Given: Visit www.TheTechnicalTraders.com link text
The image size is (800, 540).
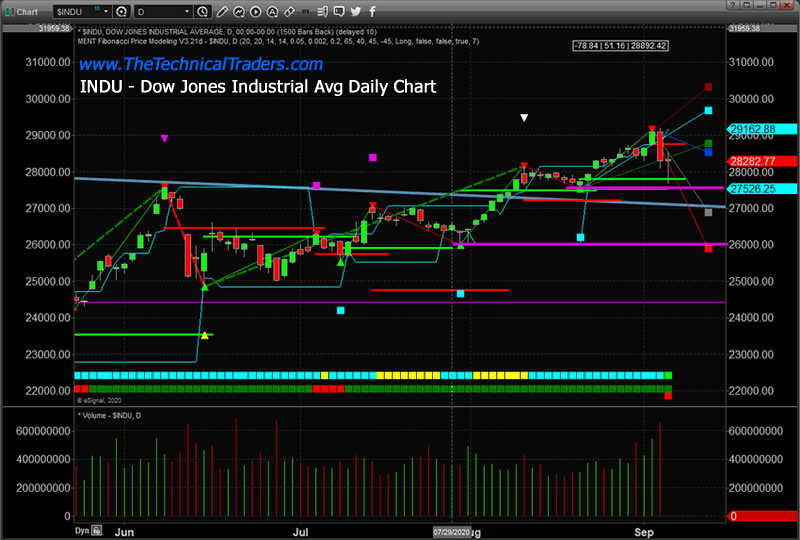Looking at the screenshot, I should pyautogui.click(x=201, y=64).
